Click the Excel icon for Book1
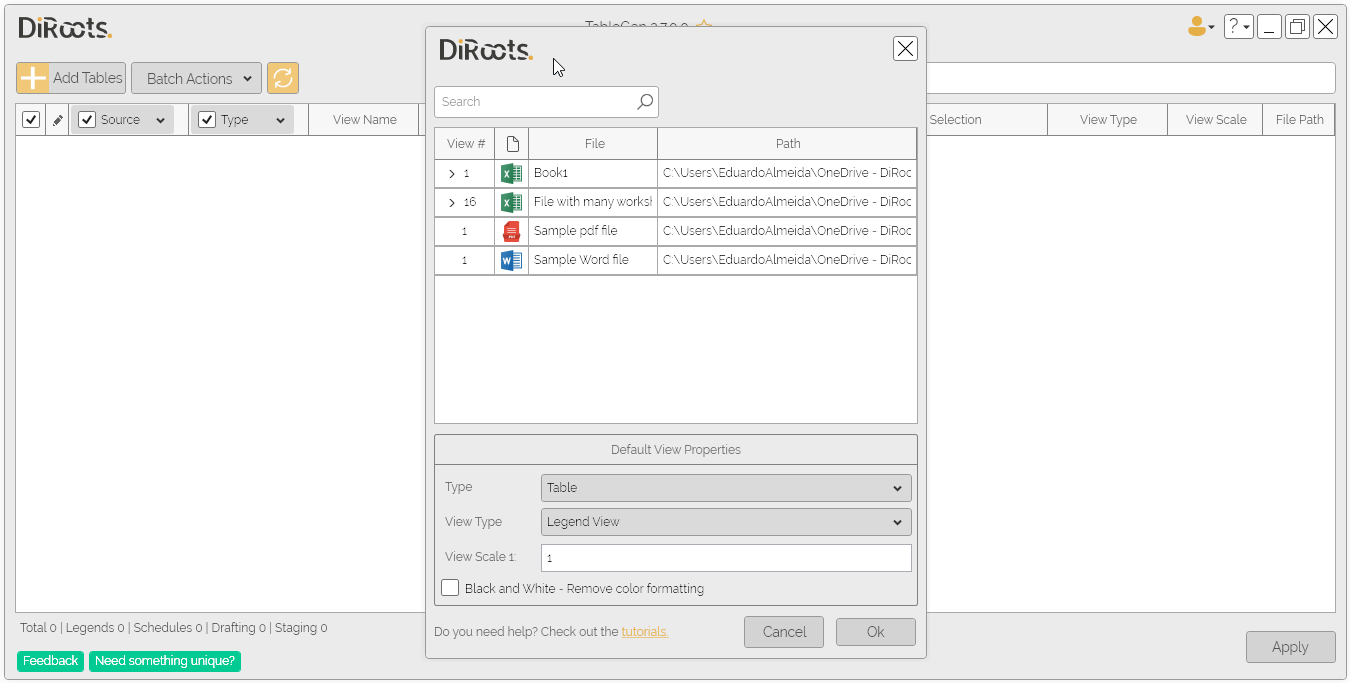Screen dimensions: 1350x683 tap(511, 173)
